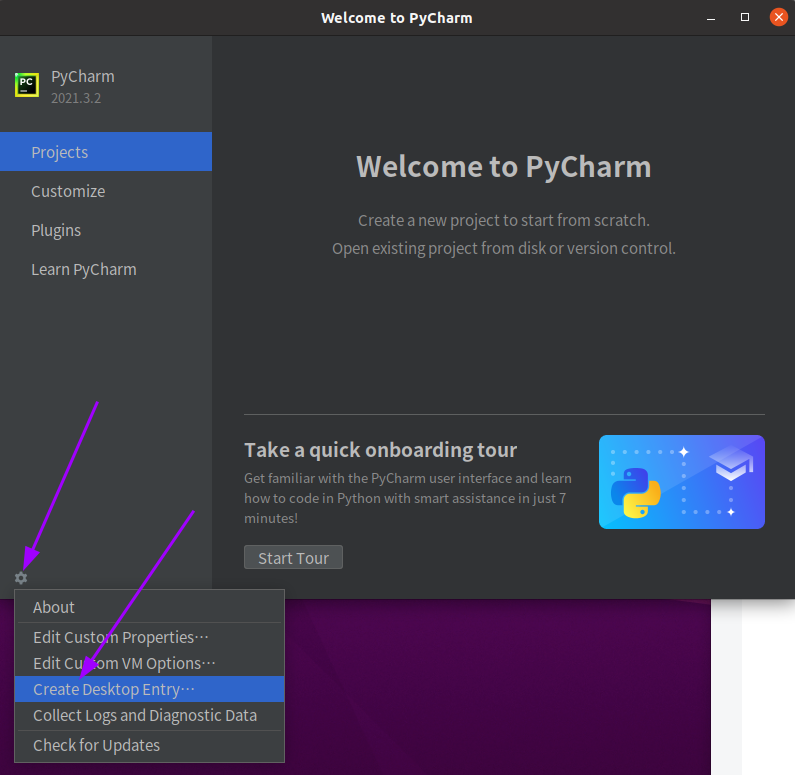Select Edit Custom VM Options entry

pos(149,663)
